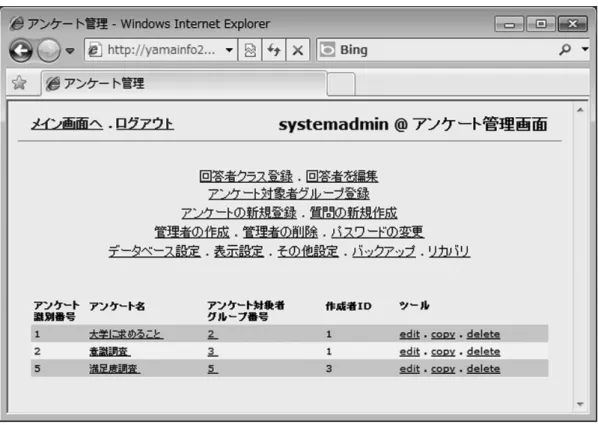Screen dimensions: 598x425
Task: Open the 回答者を編集 link
Action: (342, 176)
